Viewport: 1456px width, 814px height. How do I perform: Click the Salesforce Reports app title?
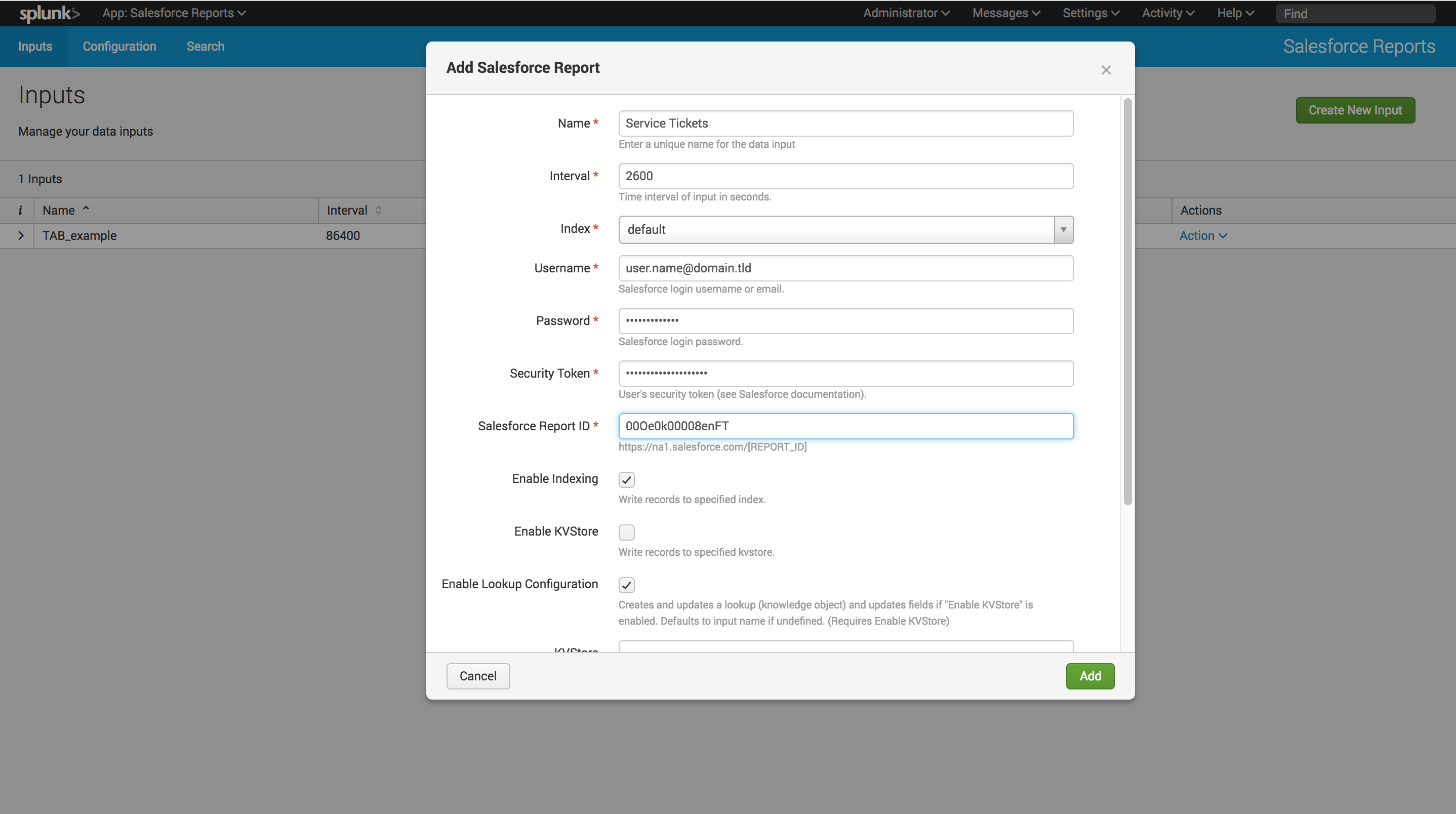[x=1359, y=47]
